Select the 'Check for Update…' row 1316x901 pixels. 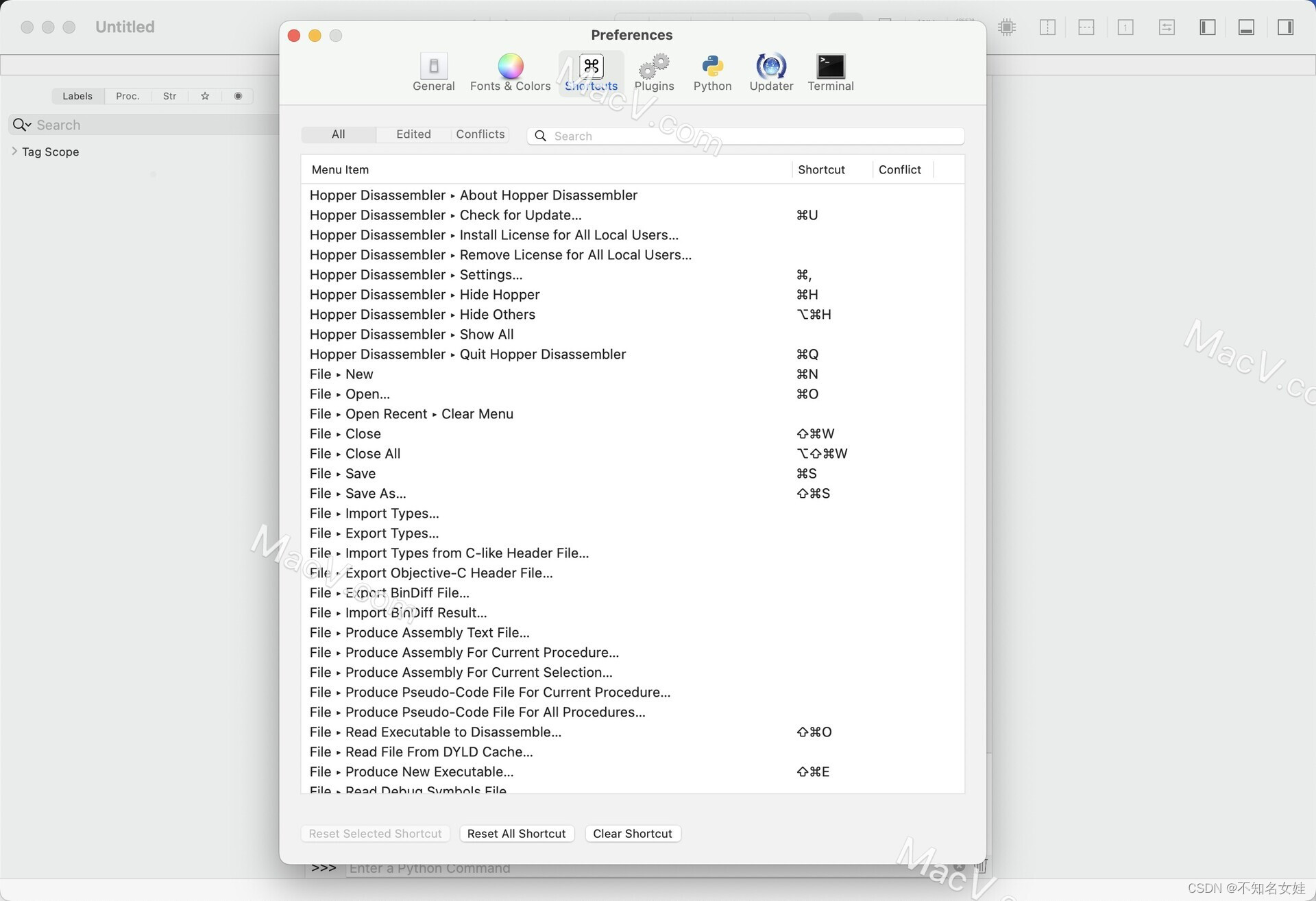tap(633, 215)
